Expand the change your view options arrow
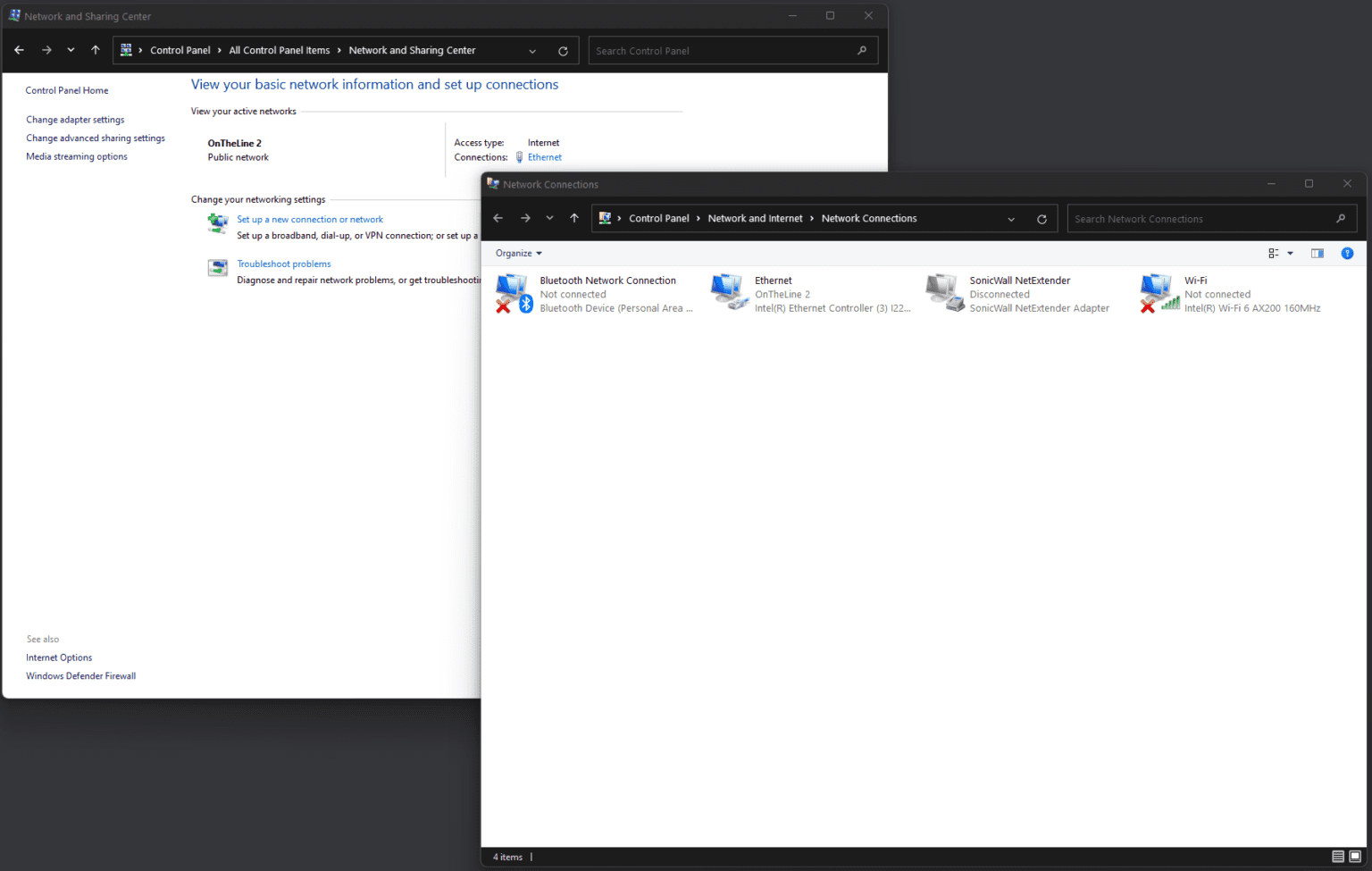The width and height of the screenshot is (1372, 871). point(1290,254)
